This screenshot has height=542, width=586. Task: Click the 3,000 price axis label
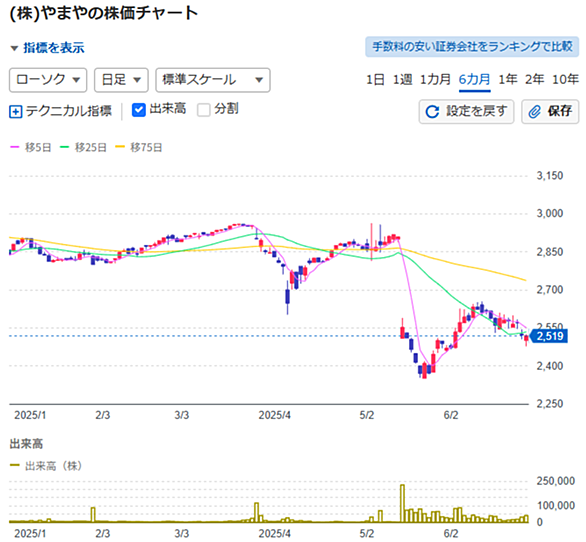click(550, 213)
